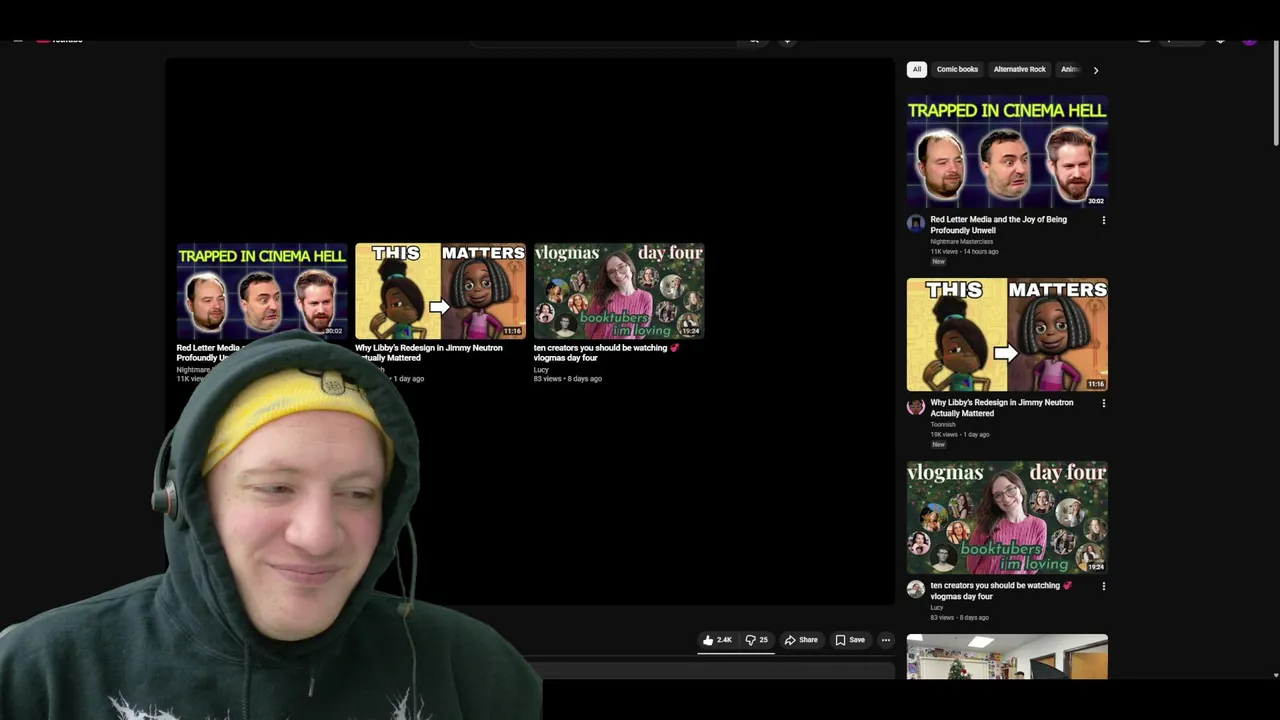The image size is (1280, 720).
Task: Dislike the video showing 25 dislikes
Action: [757, 640]
